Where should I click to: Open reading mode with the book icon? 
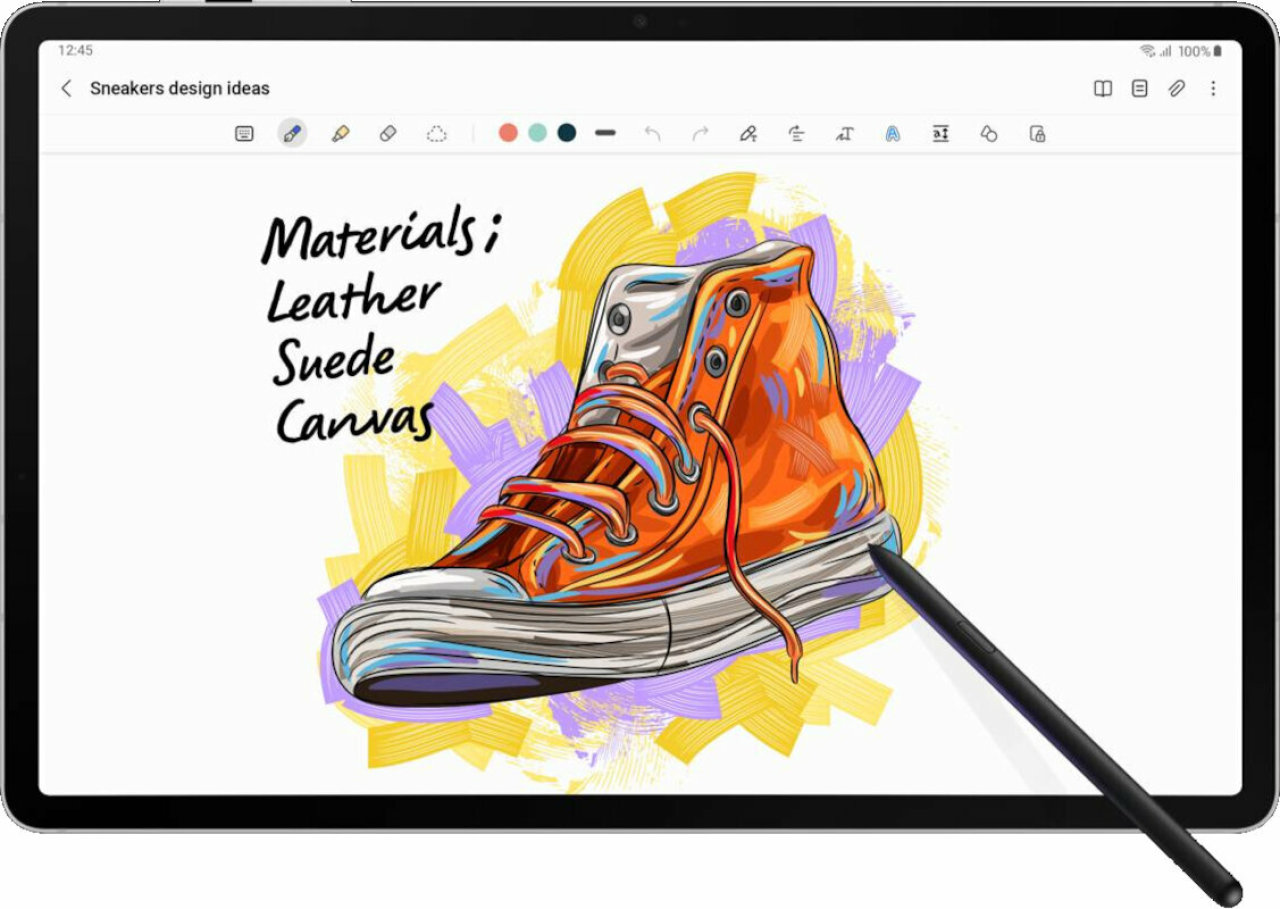click(1102, 88)
